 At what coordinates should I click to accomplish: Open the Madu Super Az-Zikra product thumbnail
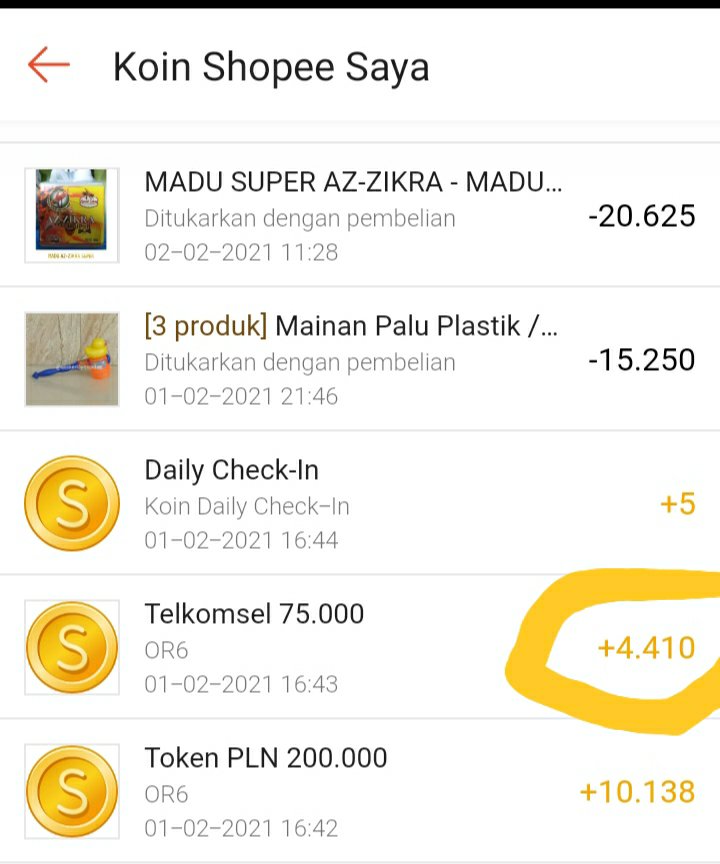72,215
